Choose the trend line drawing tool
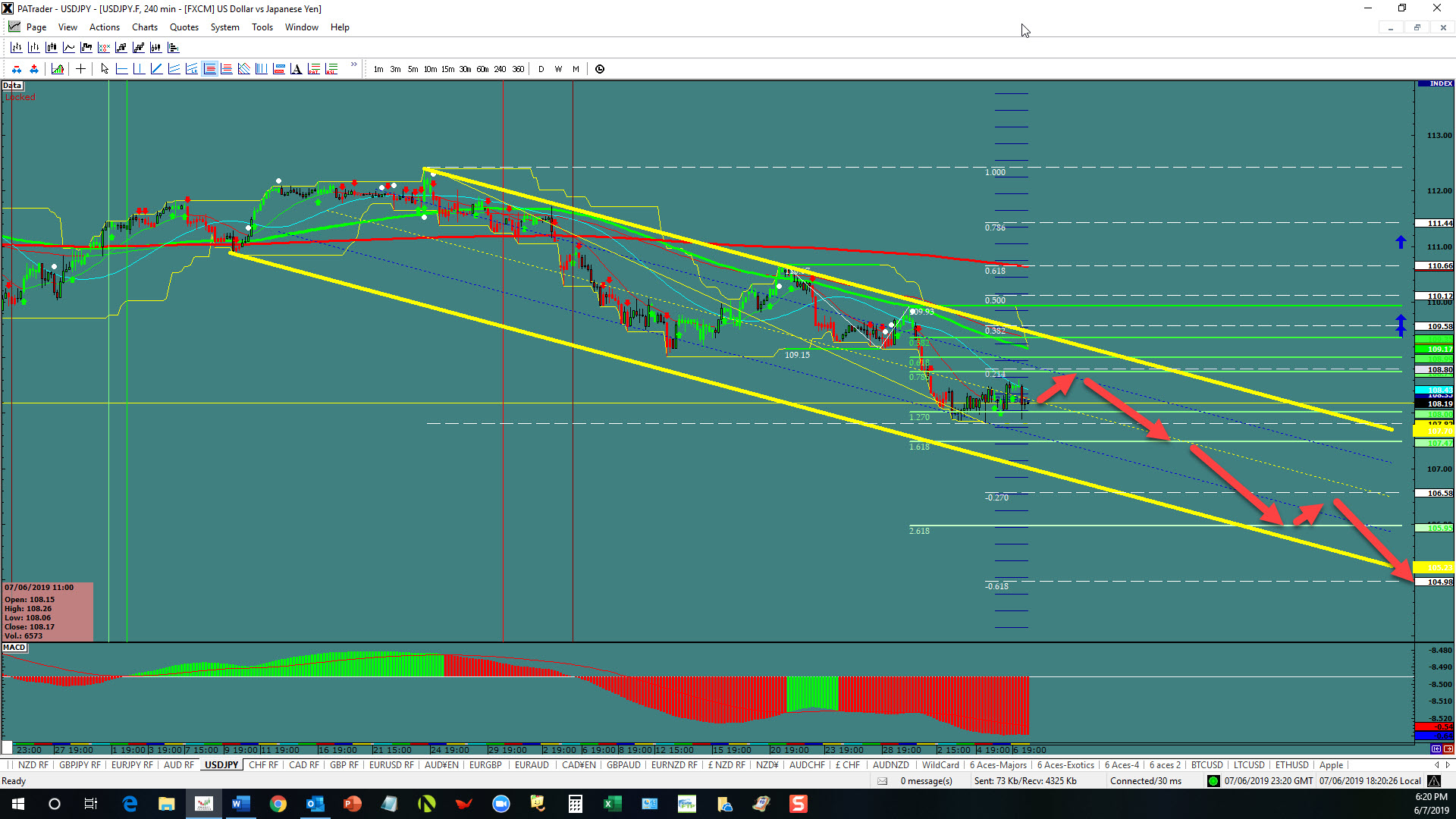This screenshot has width=1456, height=819. point(156,69)
